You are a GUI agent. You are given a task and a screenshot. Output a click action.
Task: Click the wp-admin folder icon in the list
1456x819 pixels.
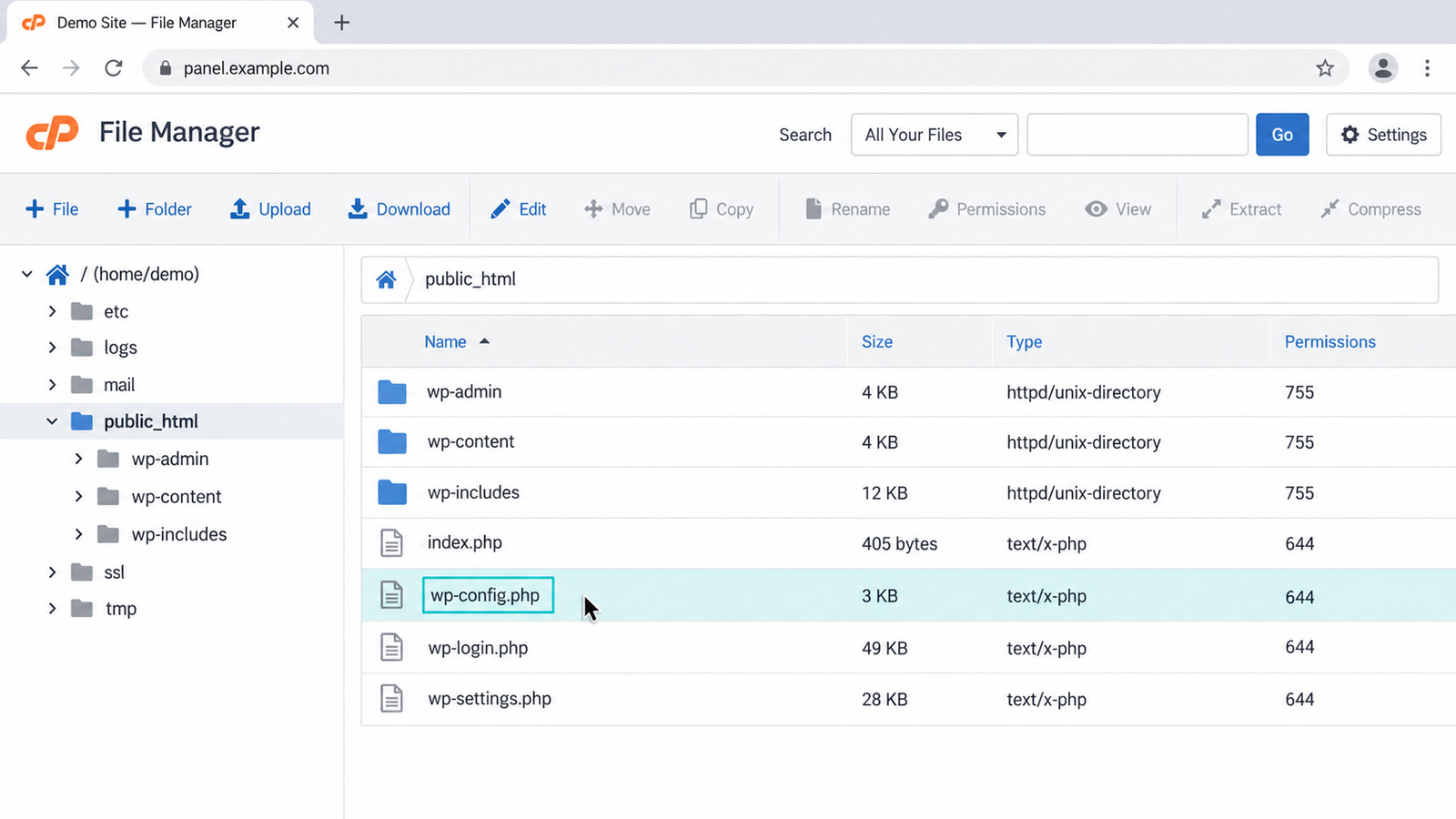point(392,392)
